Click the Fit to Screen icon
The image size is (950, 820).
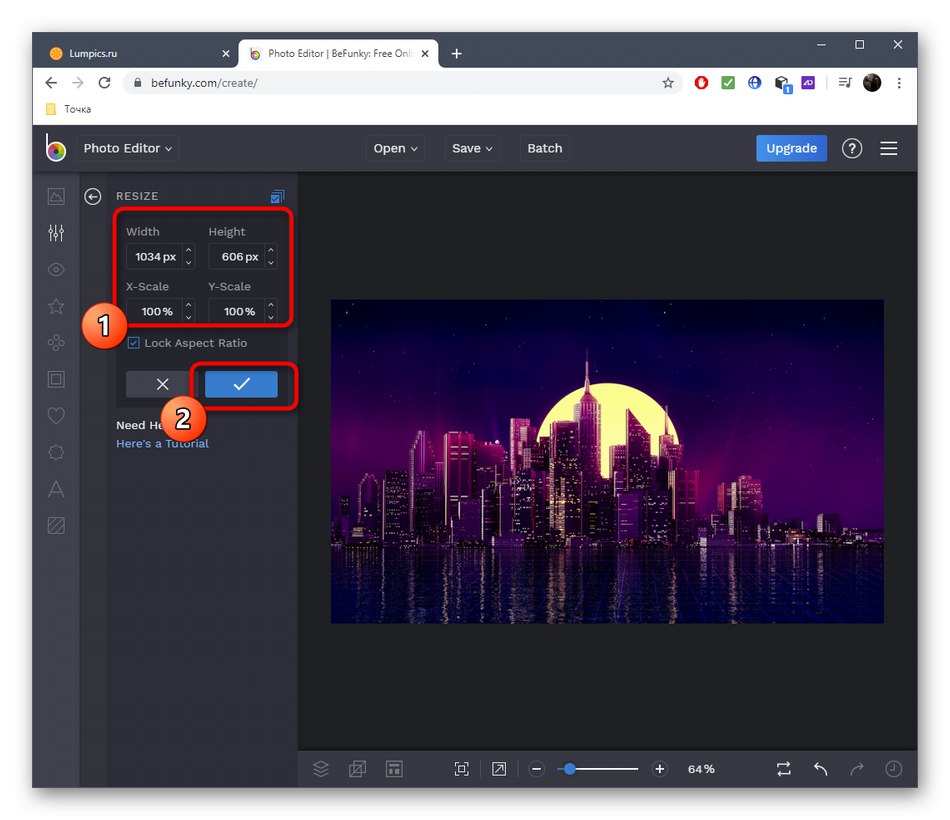461,769
